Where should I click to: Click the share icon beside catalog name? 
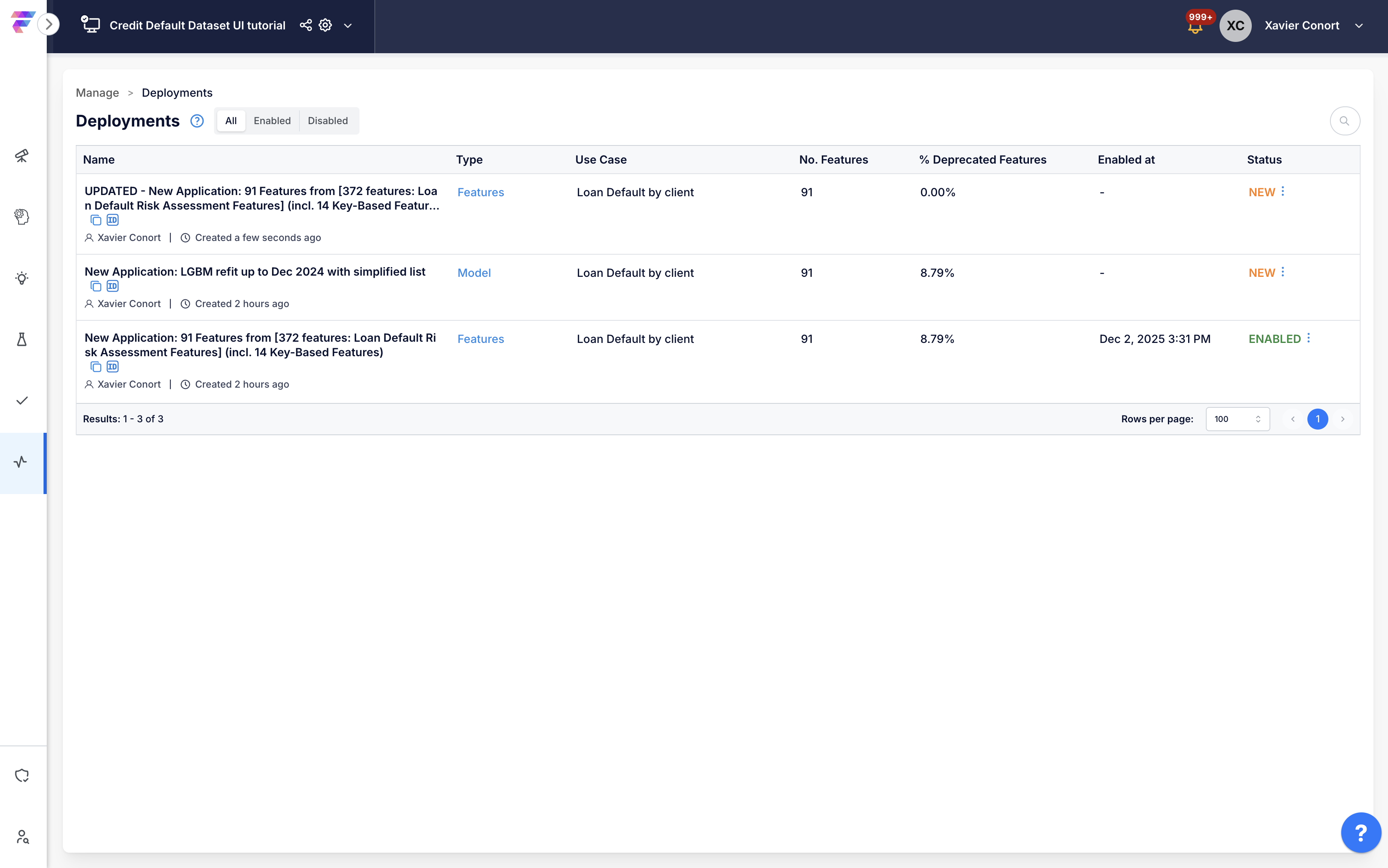tap(306, 25)
